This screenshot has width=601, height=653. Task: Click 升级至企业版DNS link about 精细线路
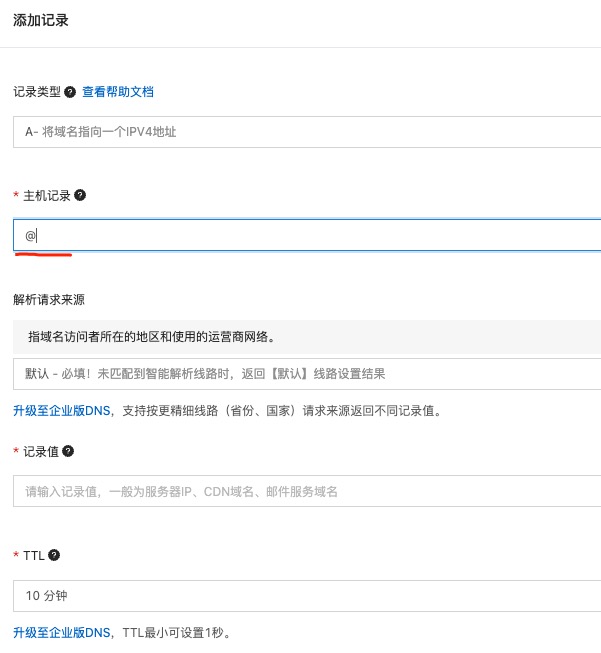[x=62, y=411]
